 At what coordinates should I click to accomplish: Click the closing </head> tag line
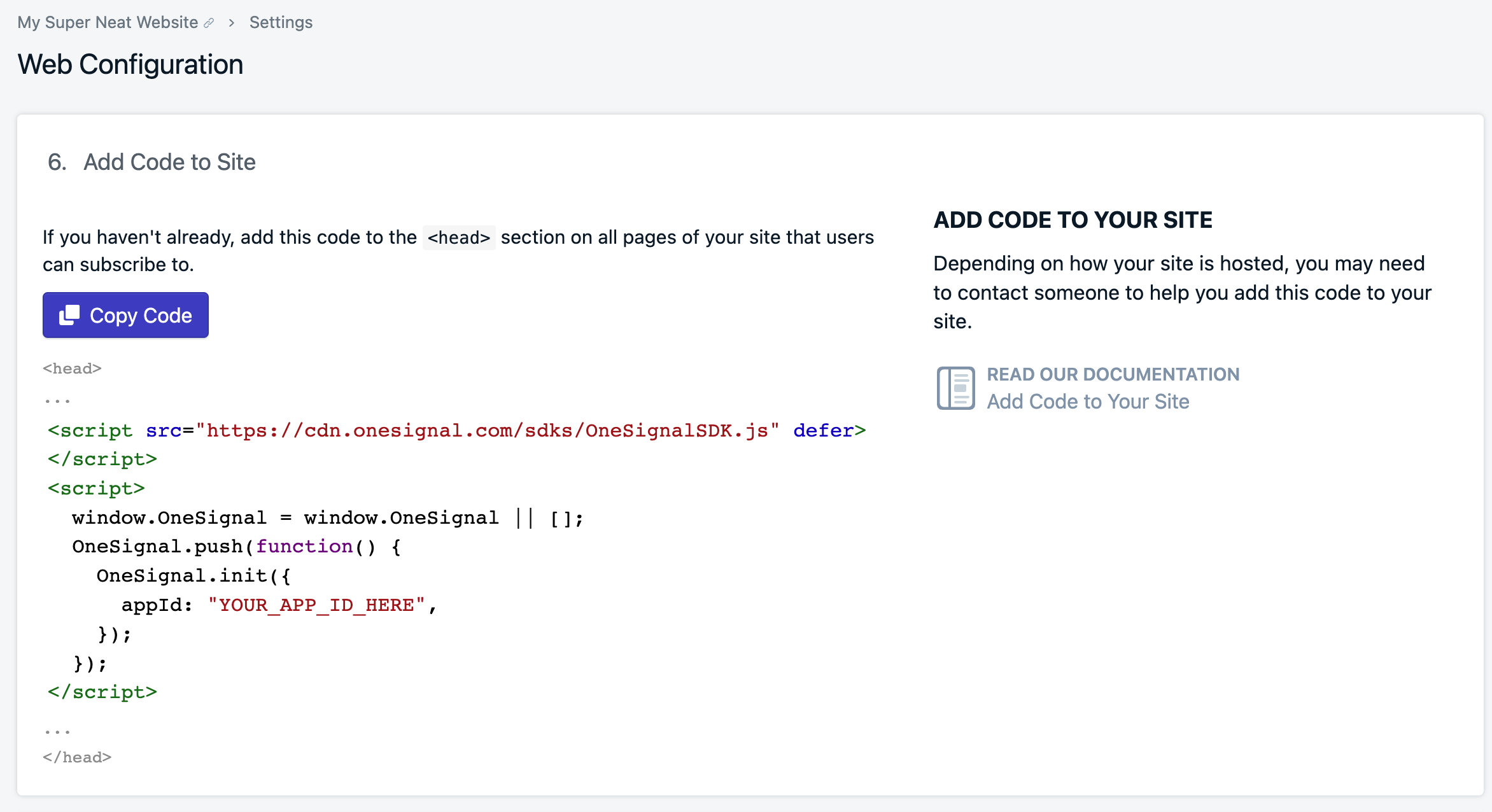click(x=77, y=757)
